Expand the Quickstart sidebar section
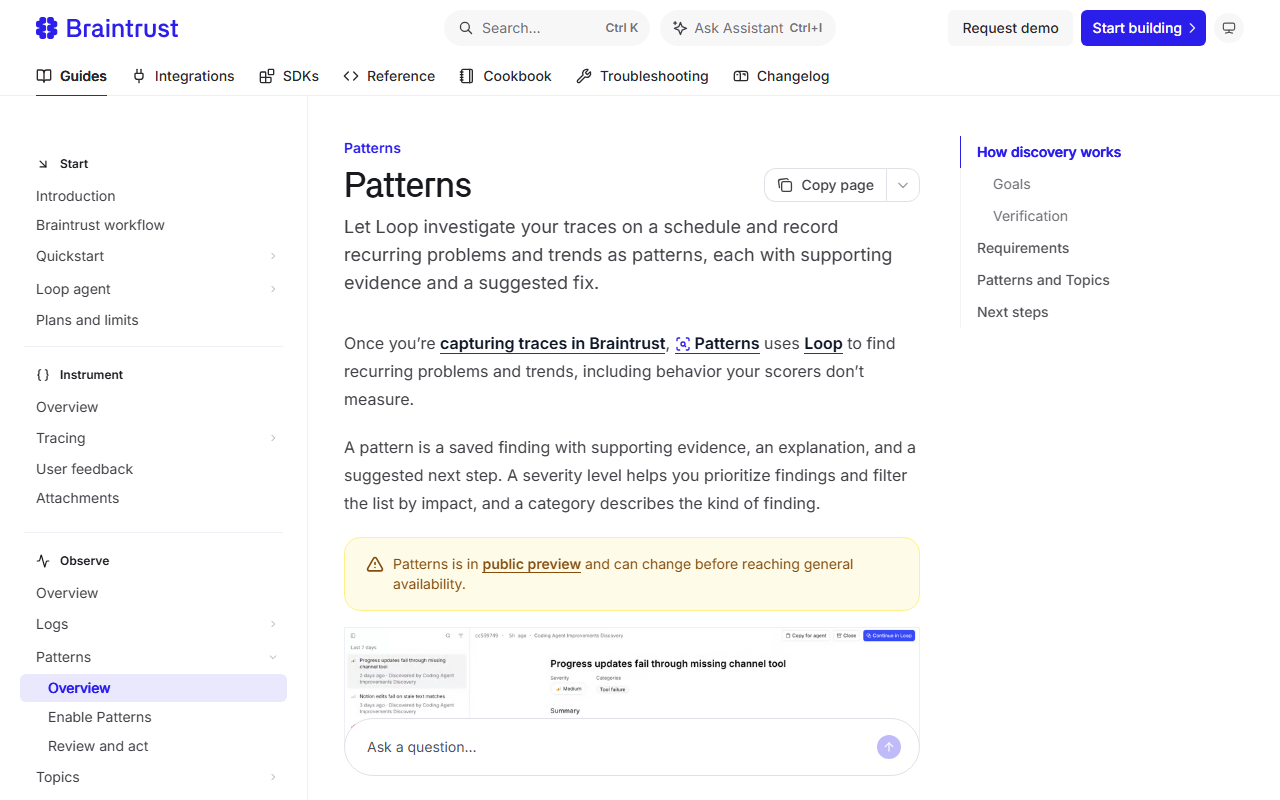Viewport: 1280px width, 800px height. [273, 256]
